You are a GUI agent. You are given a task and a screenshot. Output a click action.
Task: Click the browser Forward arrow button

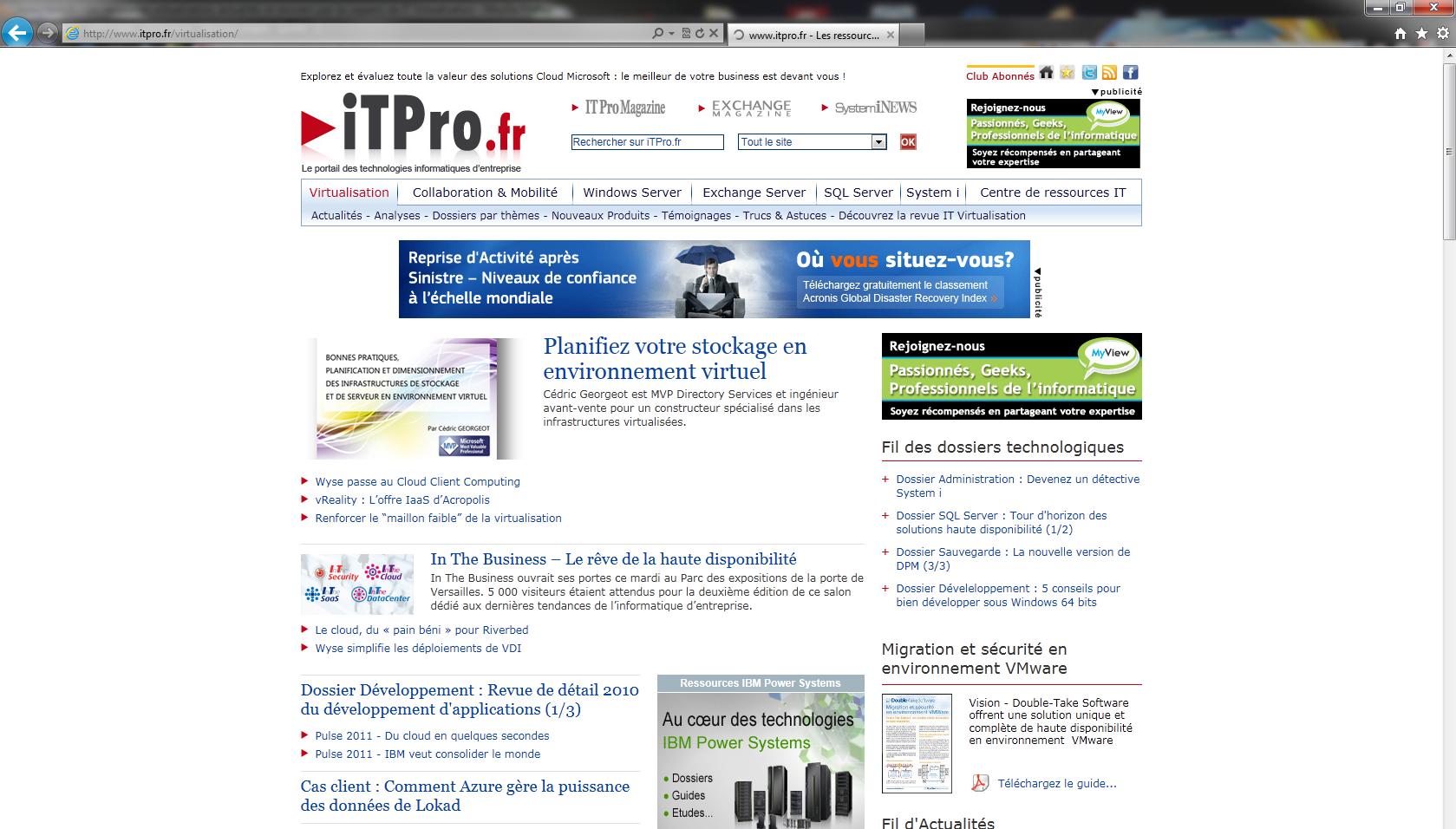coord(49,33)
